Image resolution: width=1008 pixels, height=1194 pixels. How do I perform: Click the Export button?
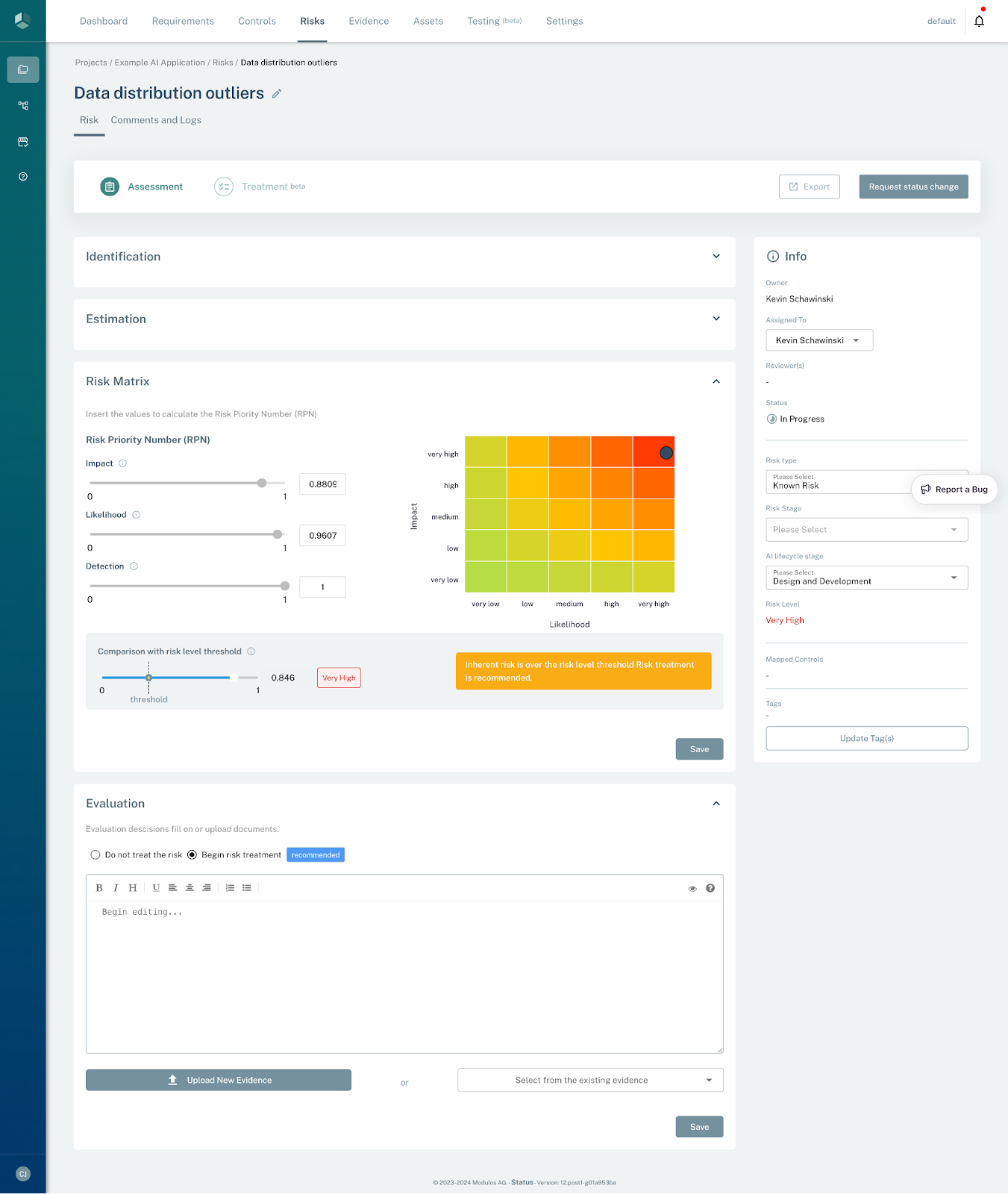tap(810, 187)
